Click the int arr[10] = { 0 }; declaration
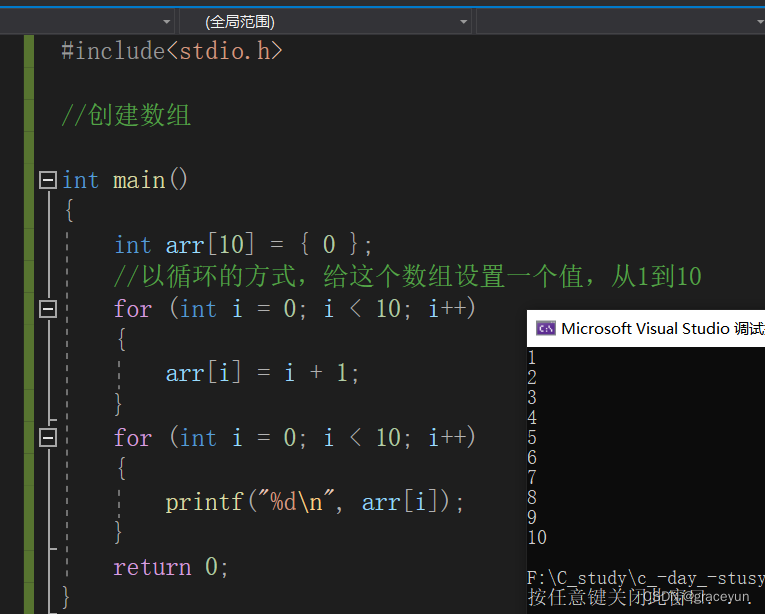The width and height of the screenshot is (765, 614). (243, 244)
